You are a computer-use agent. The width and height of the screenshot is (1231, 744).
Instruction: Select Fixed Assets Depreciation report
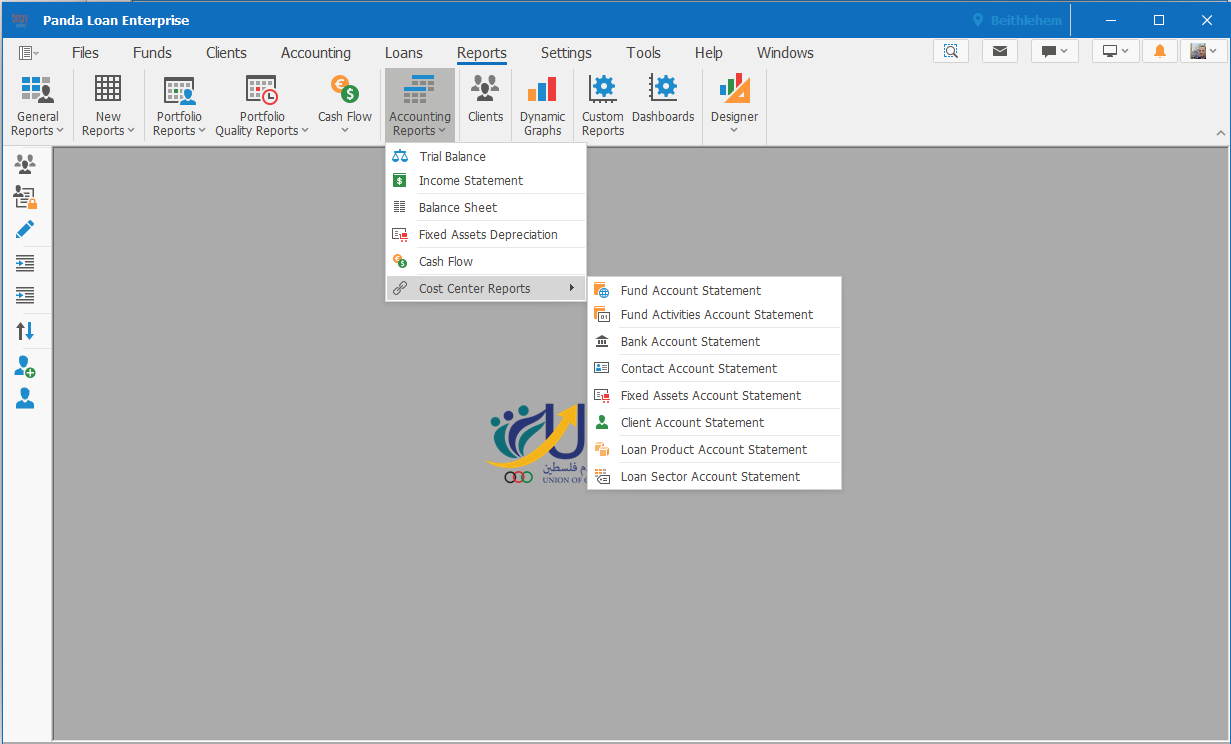click(486, 234)
